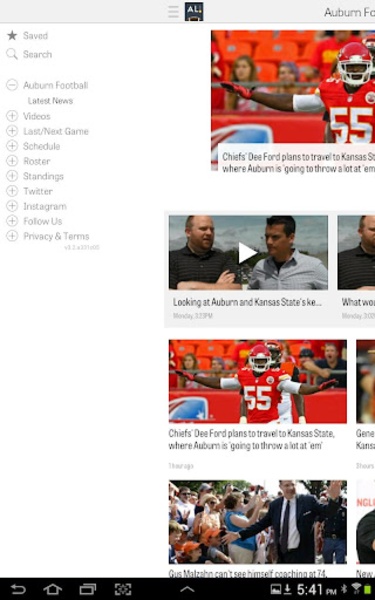
Task: Expand the Last/Next Game section
Action: point(12,131)
